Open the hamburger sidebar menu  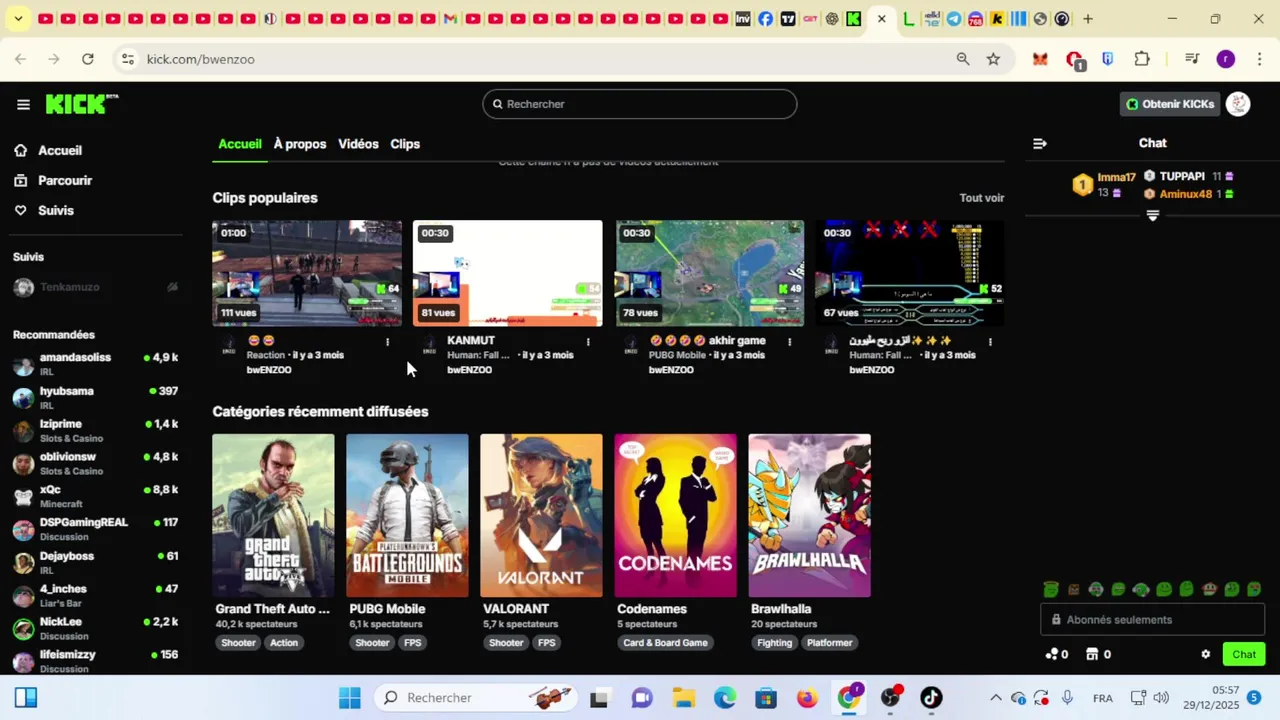[x=23, y=104]
